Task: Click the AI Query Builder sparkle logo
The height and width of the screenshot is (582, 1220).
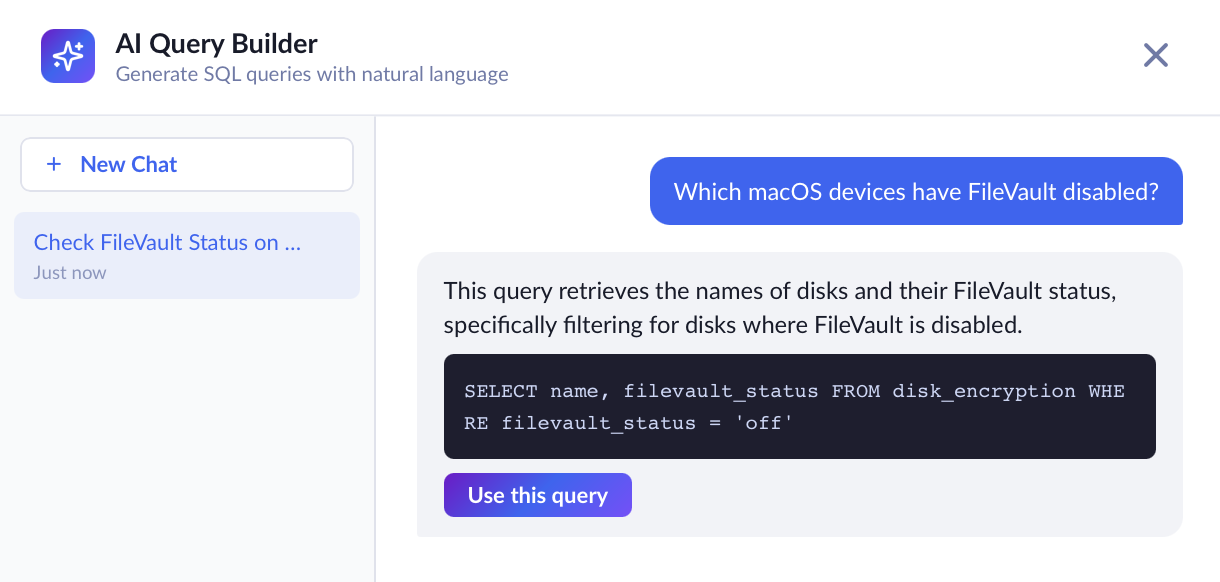Action: pyautogui.click(x=68, y=56)
